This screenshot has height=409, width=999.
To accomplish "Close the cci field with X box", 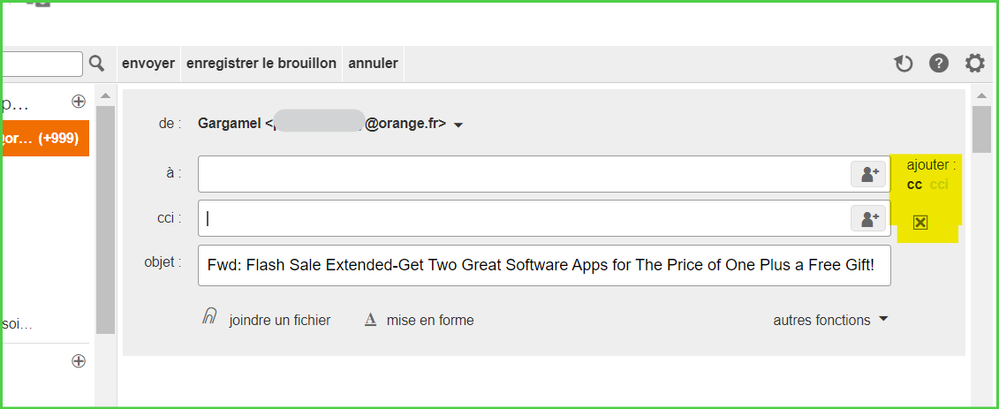I will point(920,222).
